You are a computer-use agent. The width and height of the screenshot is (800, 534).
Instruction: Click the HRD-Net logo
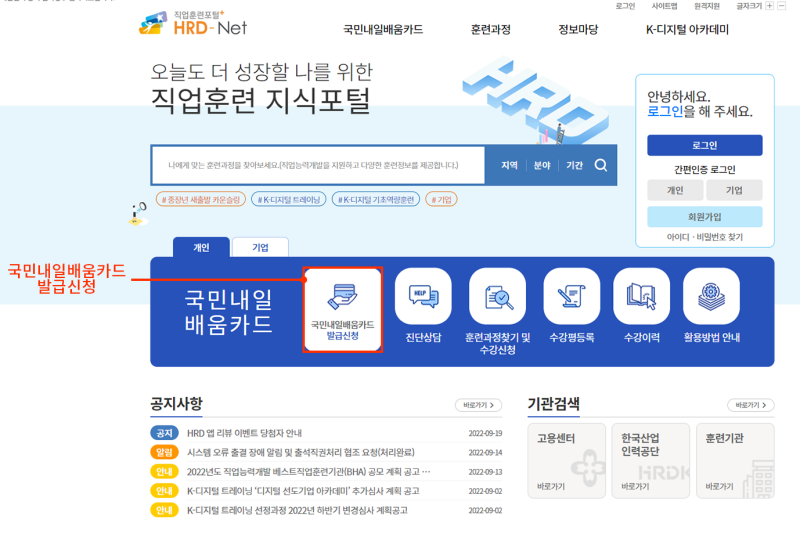tap(193, 23)
